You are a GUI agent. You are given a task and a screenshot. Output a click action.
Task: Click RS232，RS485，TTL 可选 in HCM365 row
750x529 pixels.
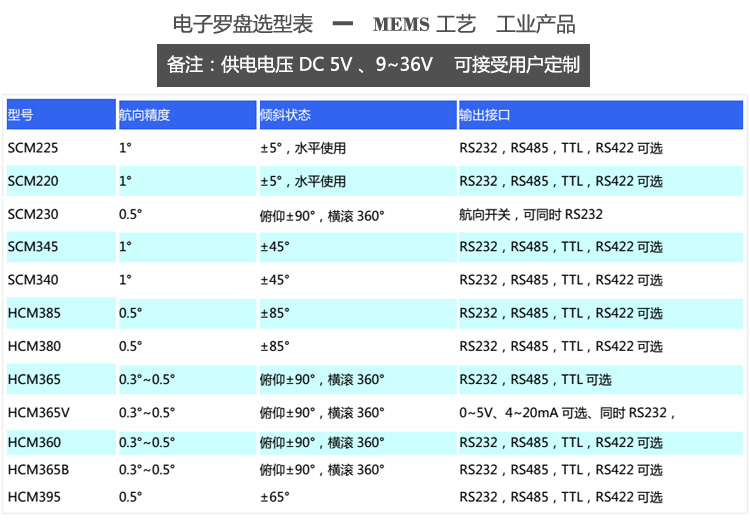pyautogui.click(x=535, y=380)
